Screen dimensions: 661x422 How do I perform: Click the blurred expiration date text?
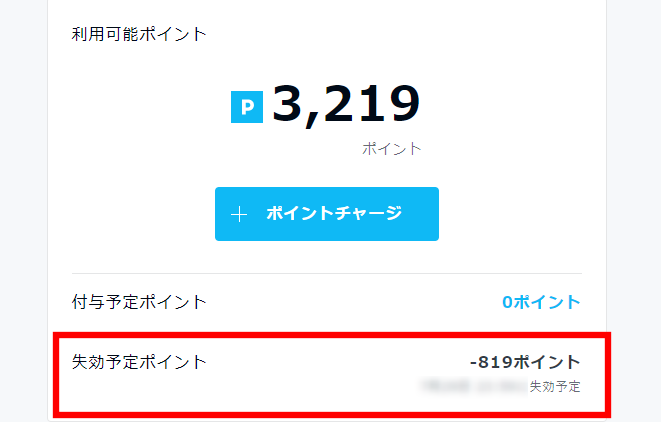click(473, 385)
